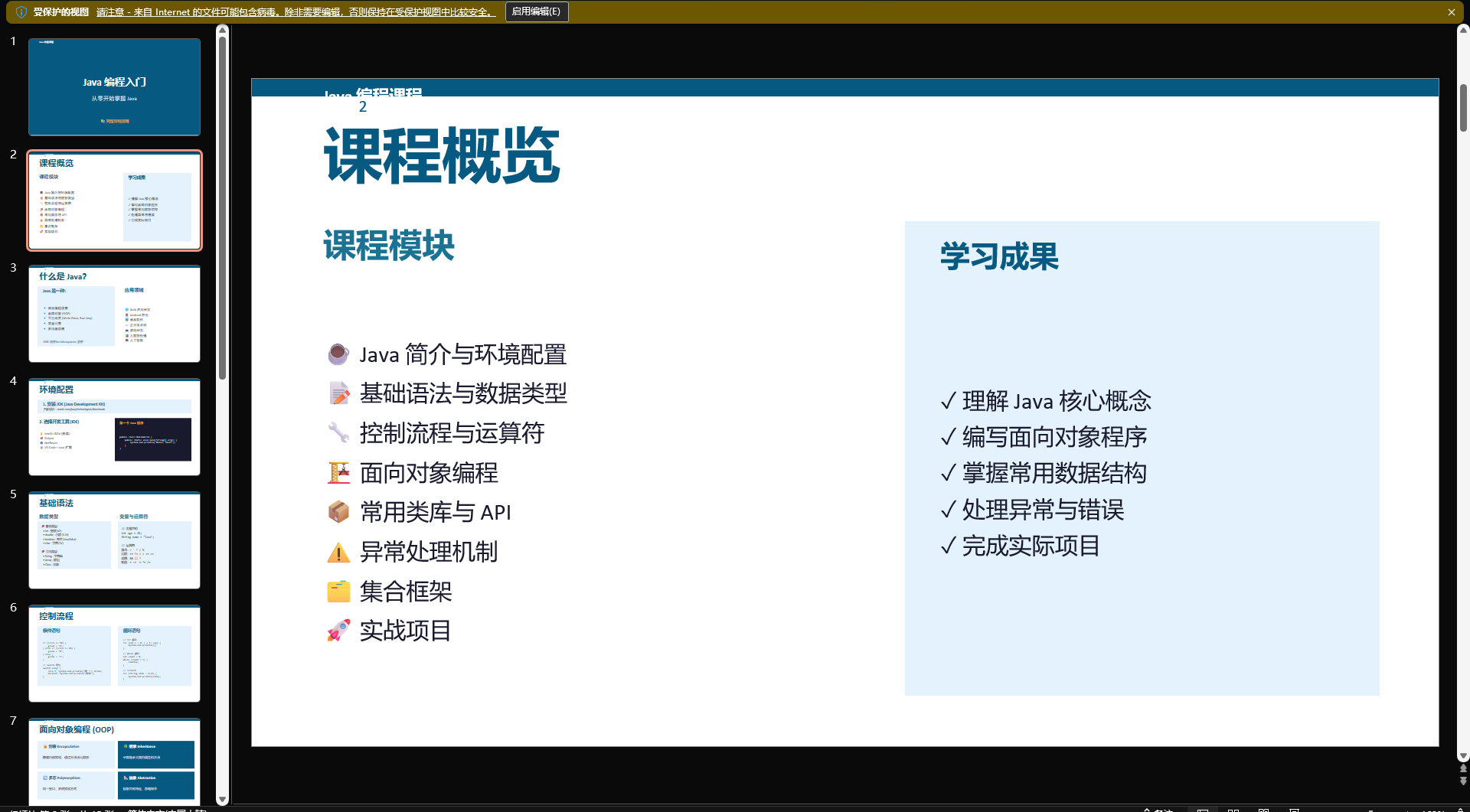Click the package box icon beside 常用类库与 API

(338, 512)
